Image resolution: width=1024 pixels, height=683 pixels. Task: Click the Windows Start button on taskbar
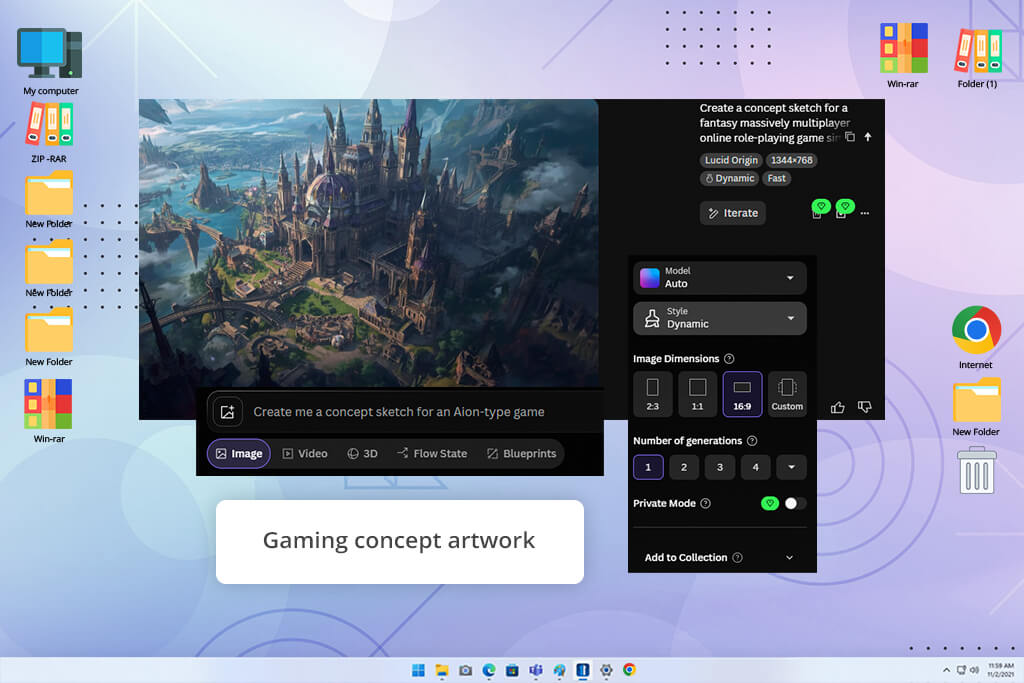[x=419, y=670]
